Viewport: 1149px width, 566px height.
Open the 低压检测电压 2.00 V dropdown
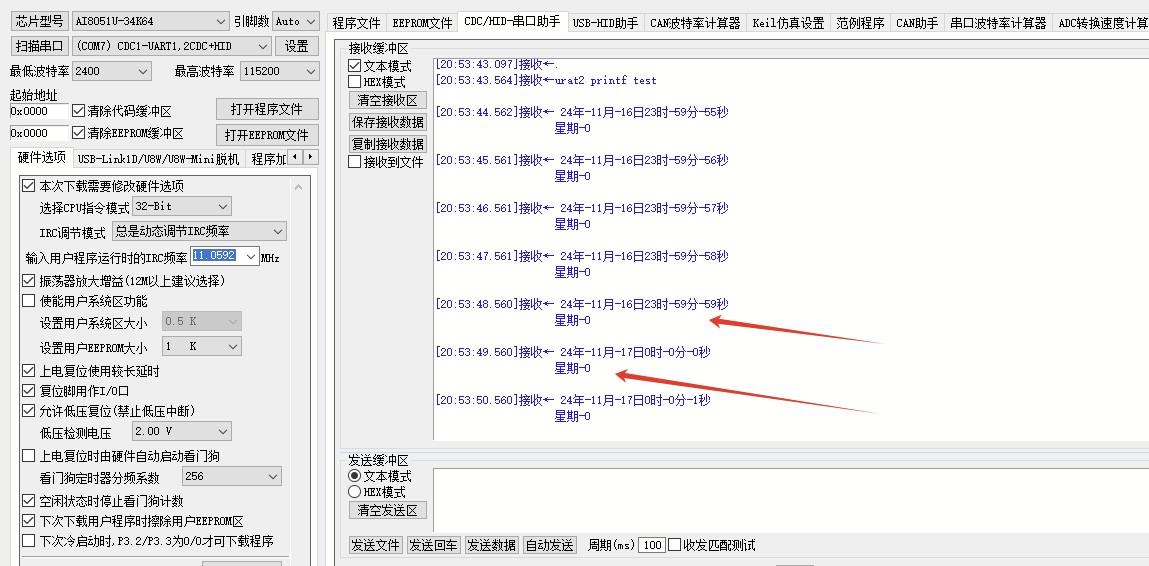pos(181,431)
